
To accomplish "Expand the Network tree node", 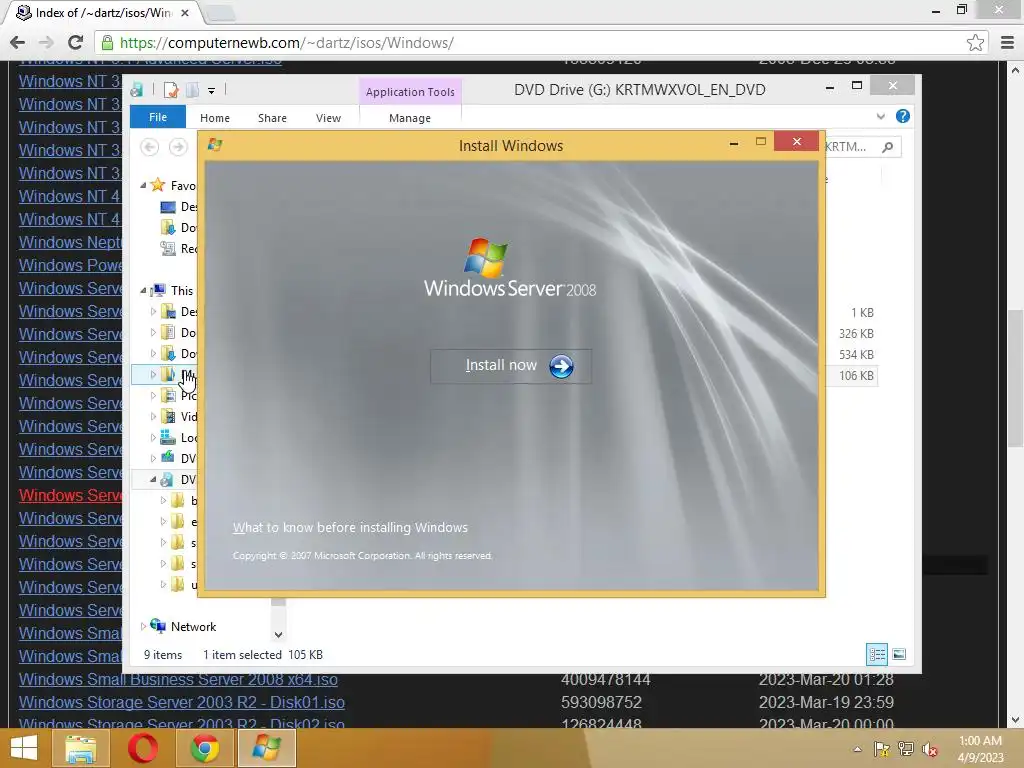I will click(143, 626).
